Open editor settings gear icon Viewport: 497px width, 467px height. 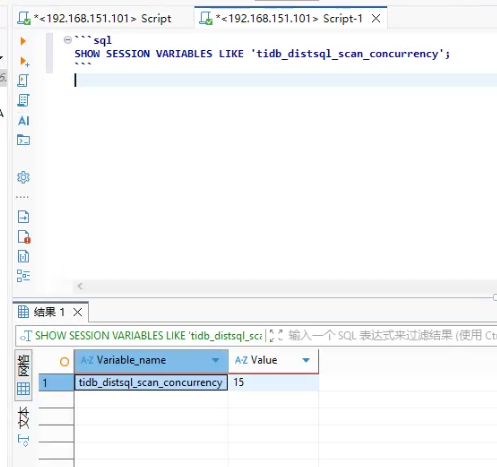point(23,177)
